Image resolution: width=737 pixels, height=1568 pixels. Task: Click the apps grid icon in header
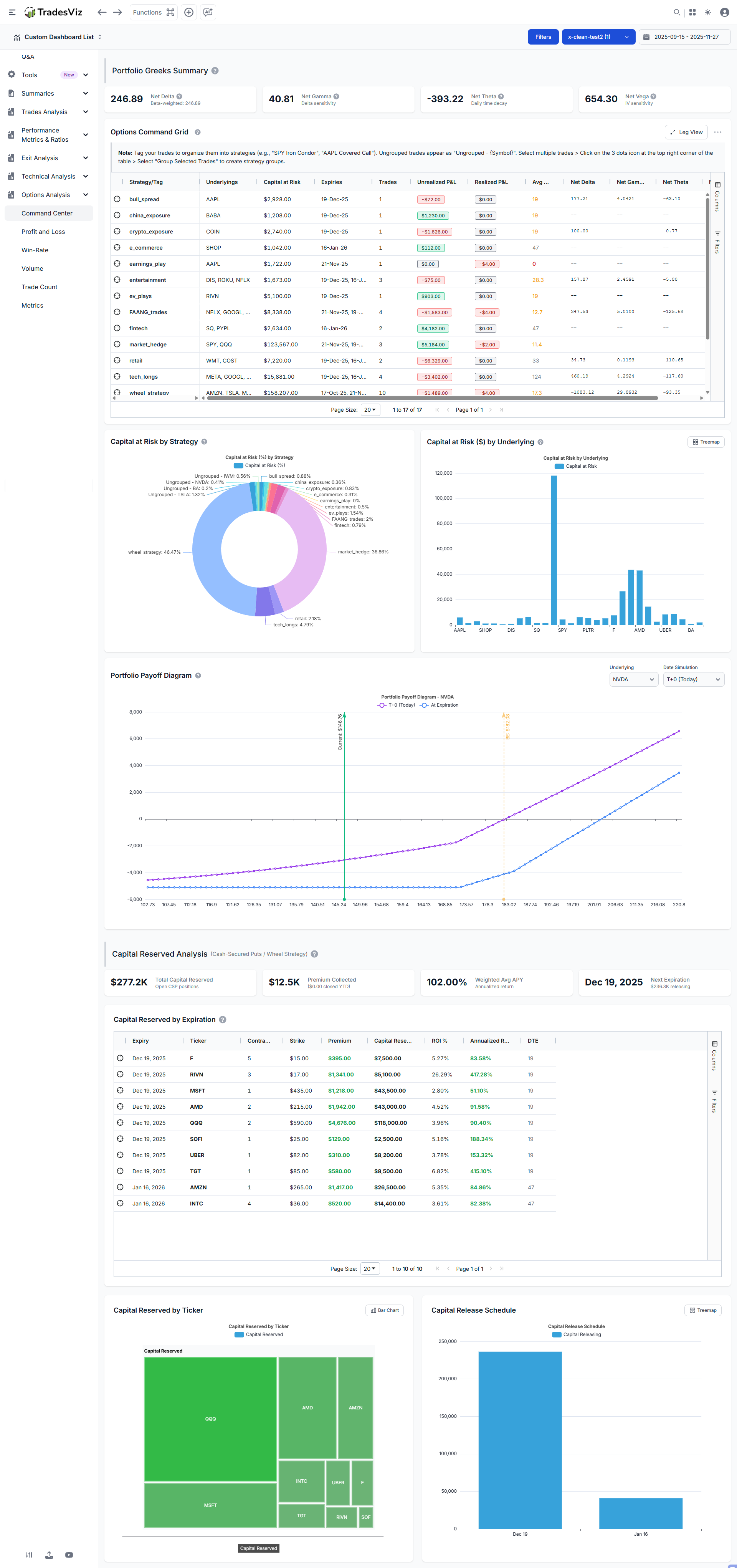coord(692,12)
